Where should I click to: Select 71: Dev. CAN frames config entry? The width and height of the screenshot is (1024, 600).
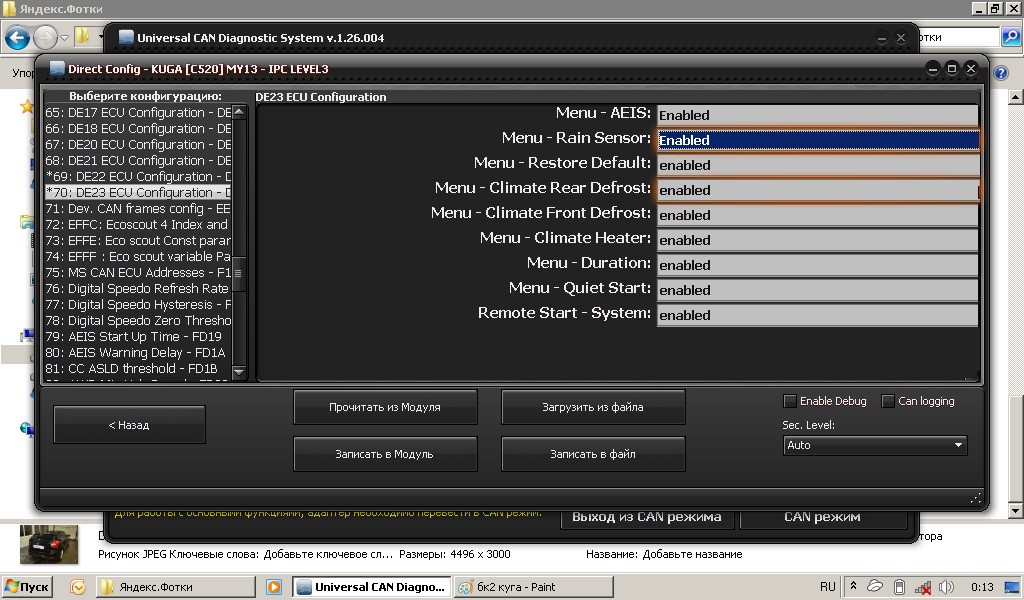[x=138, y=208]
